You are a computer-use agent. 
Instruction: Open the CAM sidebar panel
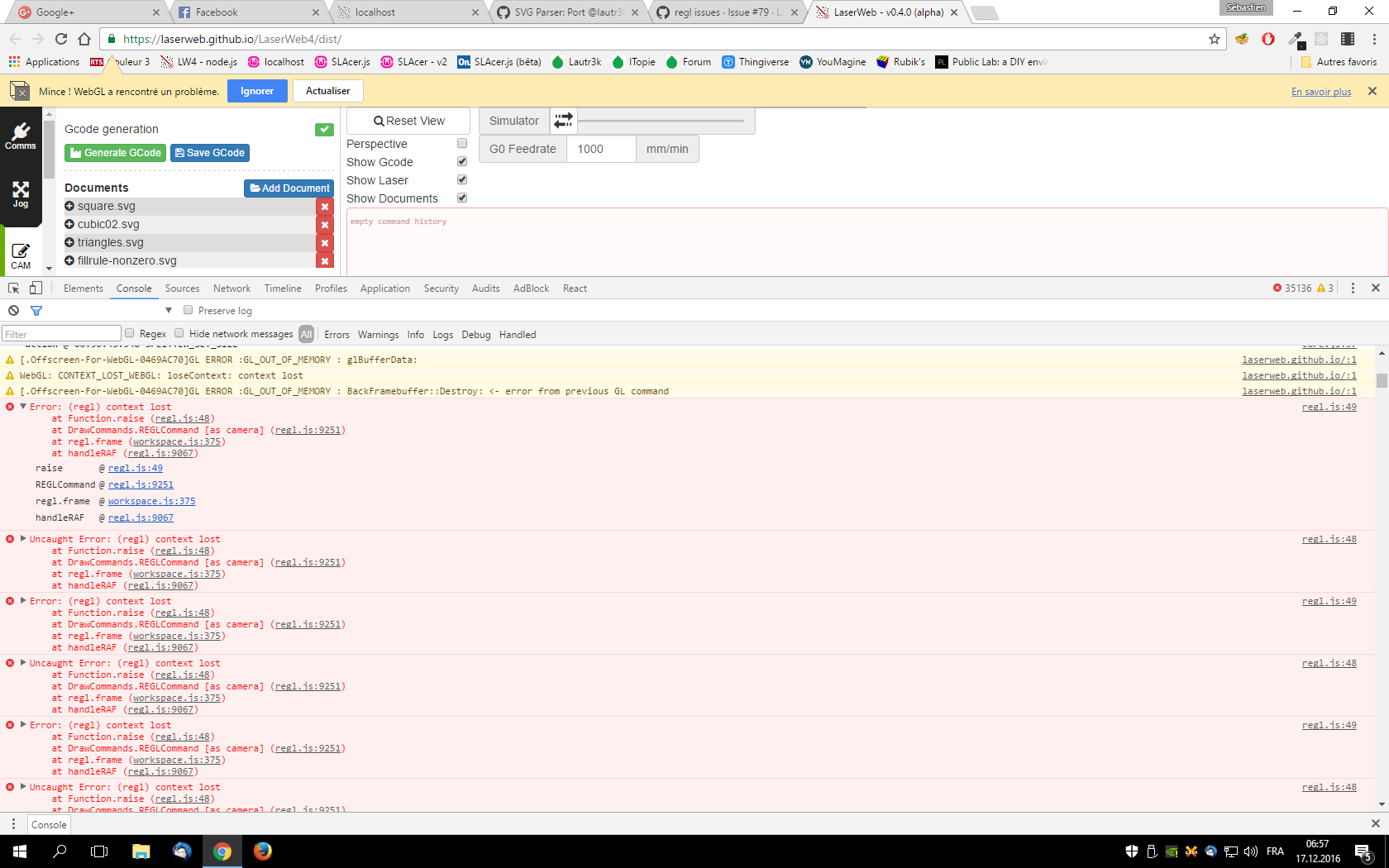[x=21, y=256]
